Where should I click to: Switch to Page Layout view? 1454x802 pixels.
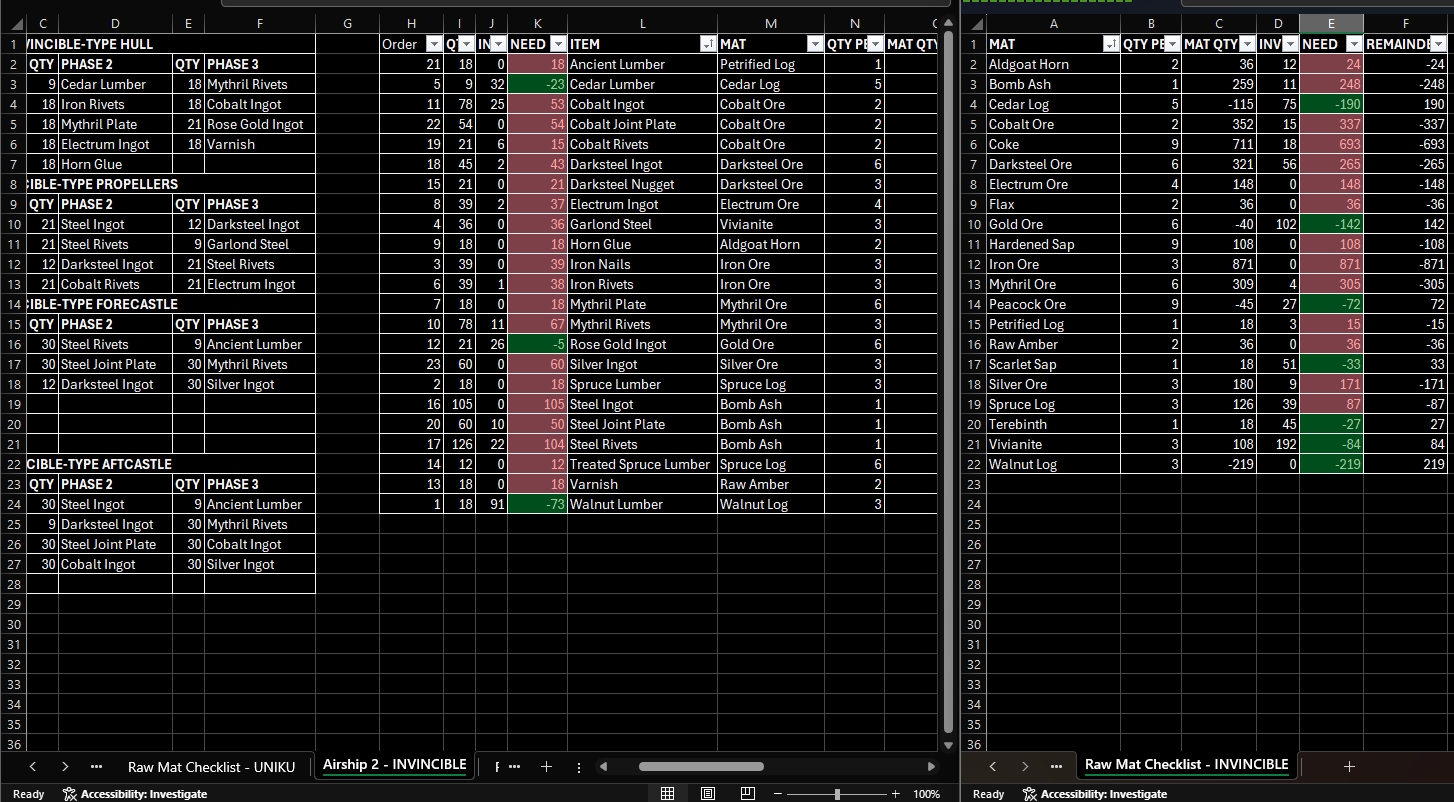point(708,794)
